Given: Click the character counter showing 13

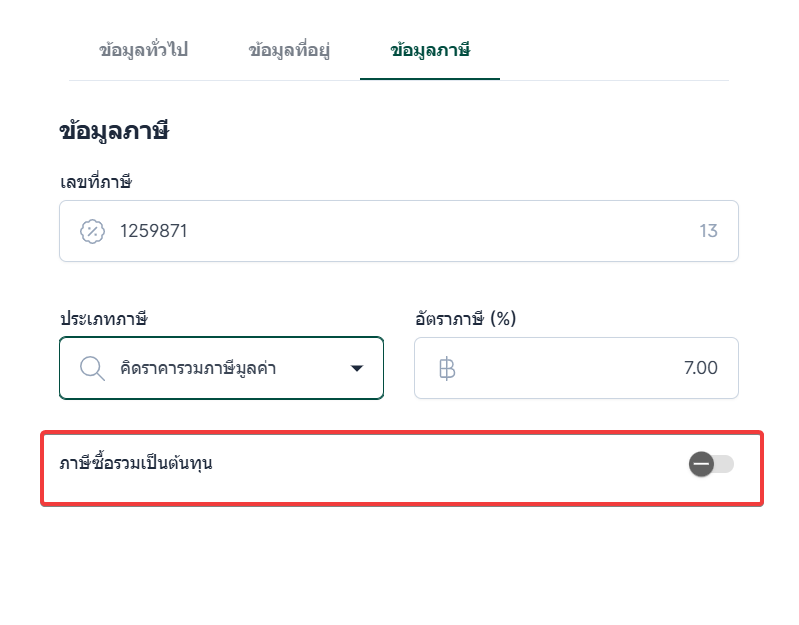Looking at the screenshot, I should (708, 232).
